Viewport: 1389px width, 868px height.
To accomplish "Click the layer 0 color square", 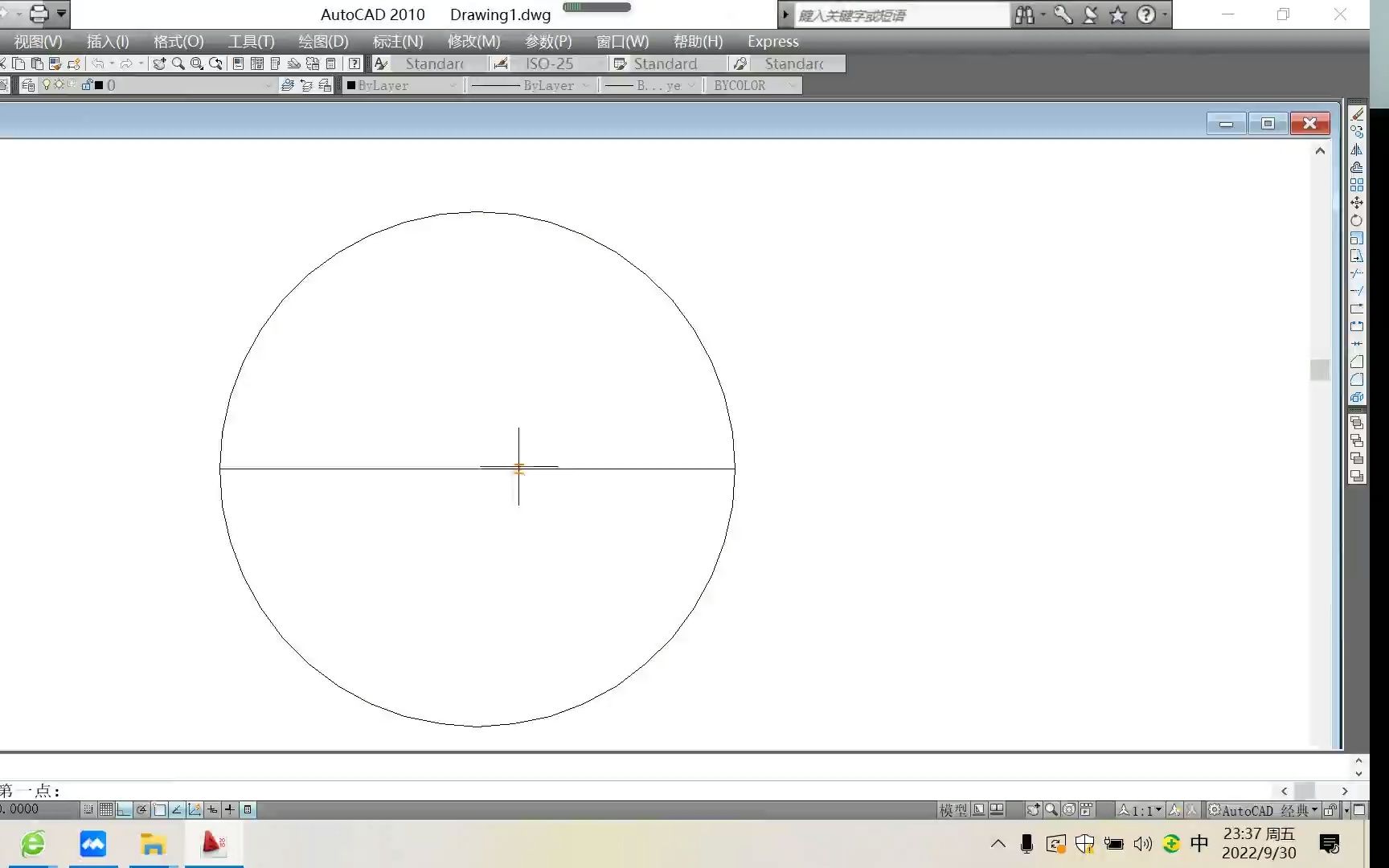I will (x=99, y=85).
